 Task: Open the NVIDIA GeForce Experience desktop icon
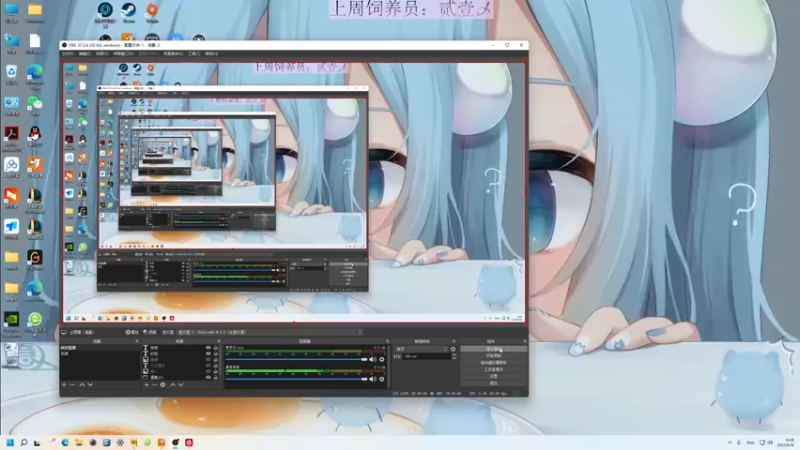point(11,324)
